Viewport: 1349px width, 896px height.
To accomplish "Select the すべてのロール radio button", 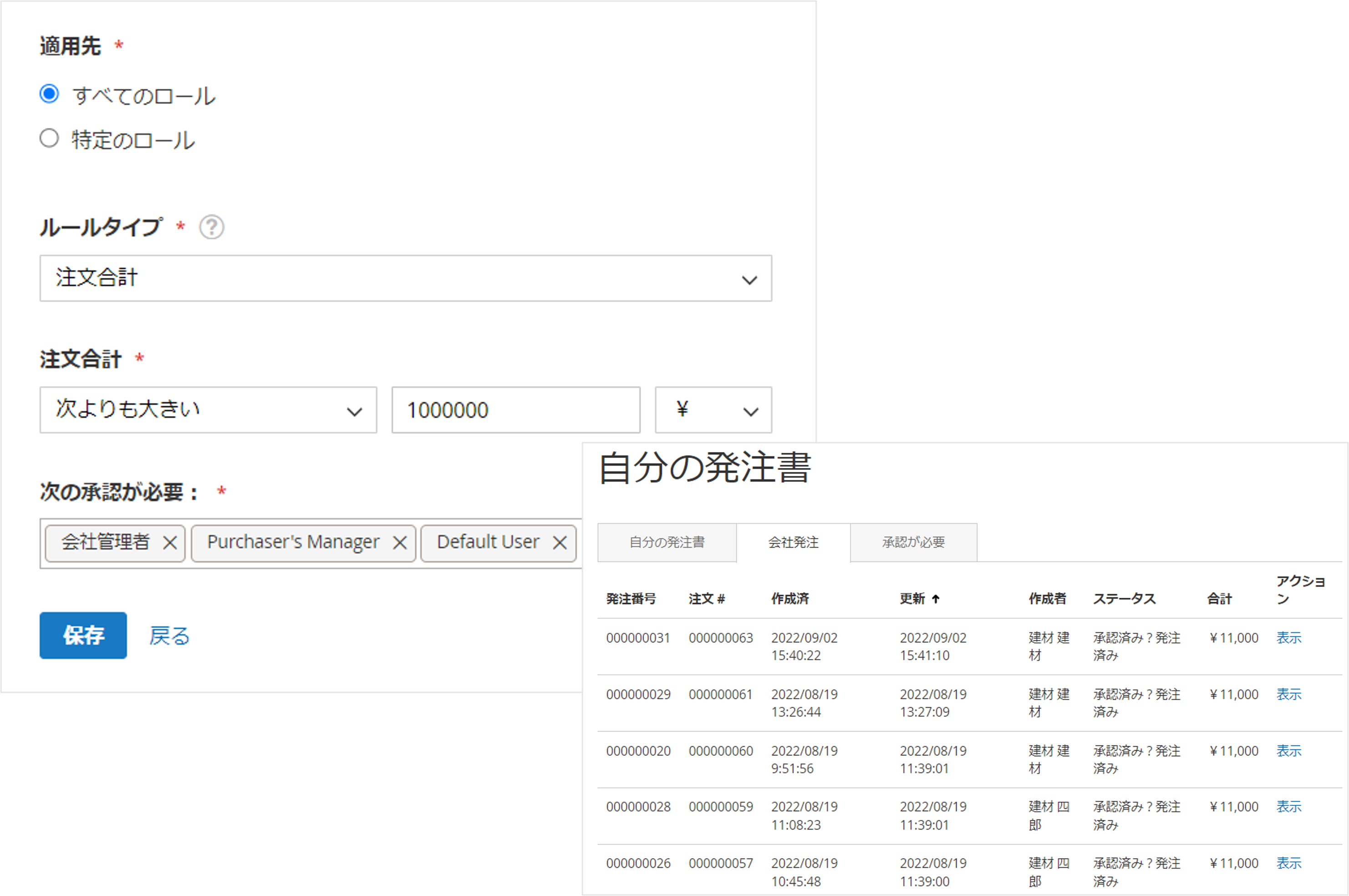I will coord(49,94).
